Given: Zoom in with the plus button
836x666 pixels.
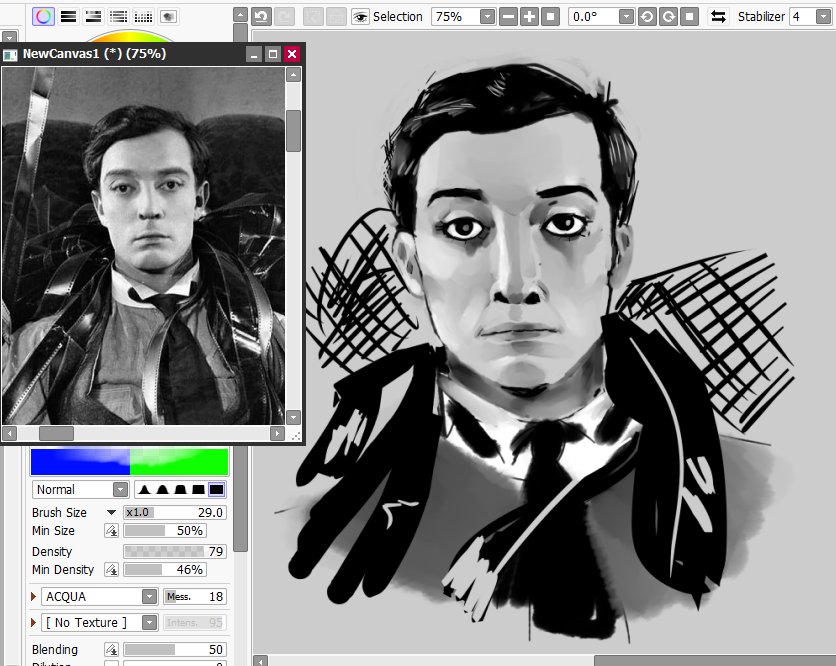Looking at the screenshot, I should (x=529, y=17).
